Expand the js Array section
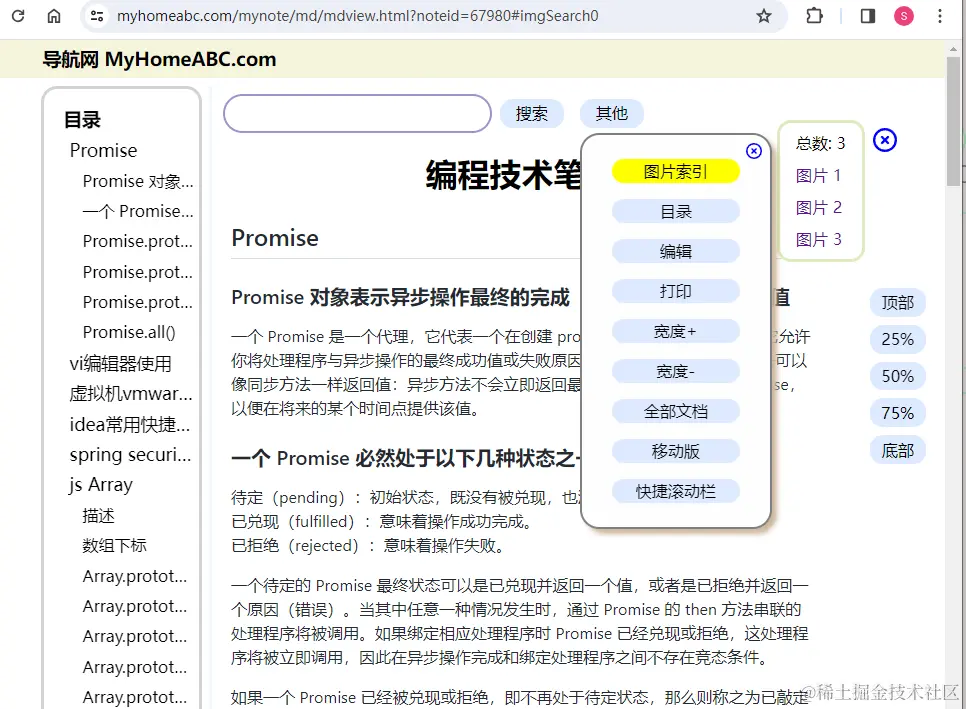 (100, 484)
